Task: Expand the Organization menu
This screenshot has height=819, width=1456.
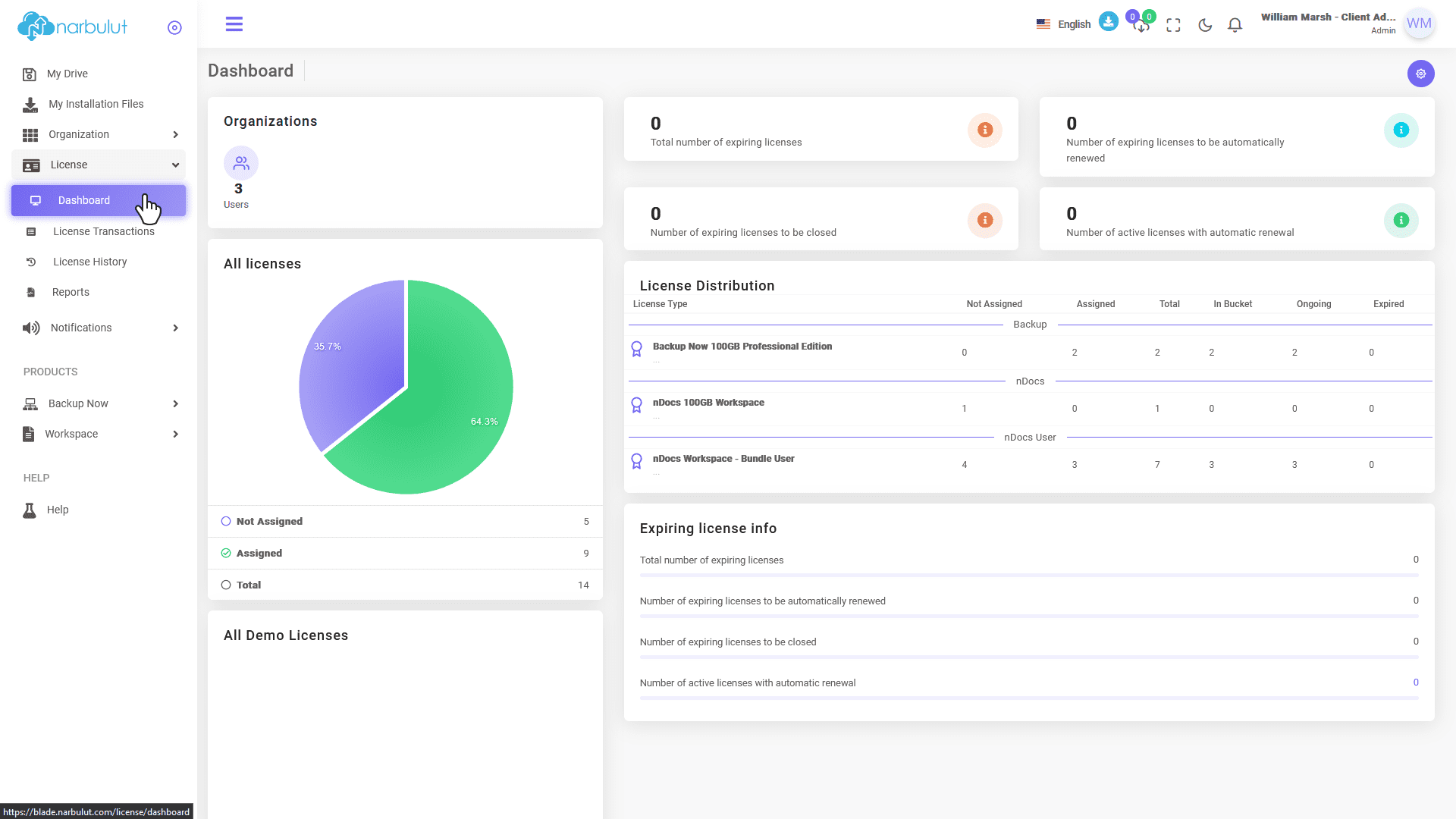Action: tap(99, 134)
